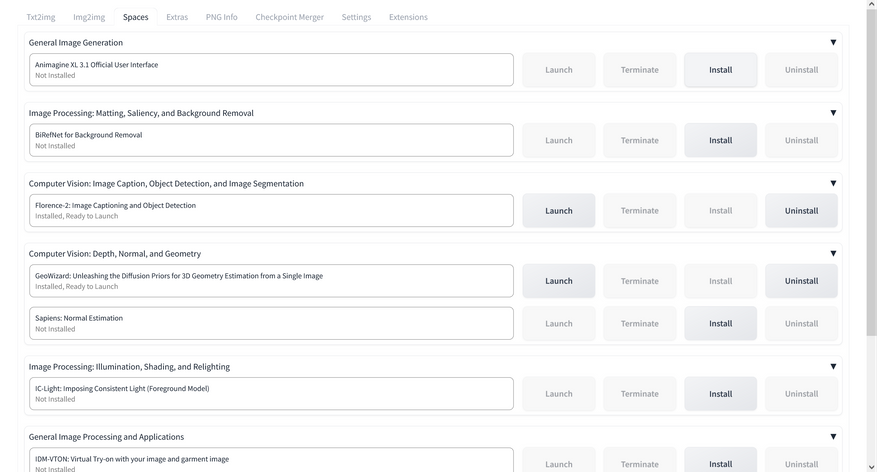Install Animagine XL 3.1 Official User Interface

pos(720,70)
